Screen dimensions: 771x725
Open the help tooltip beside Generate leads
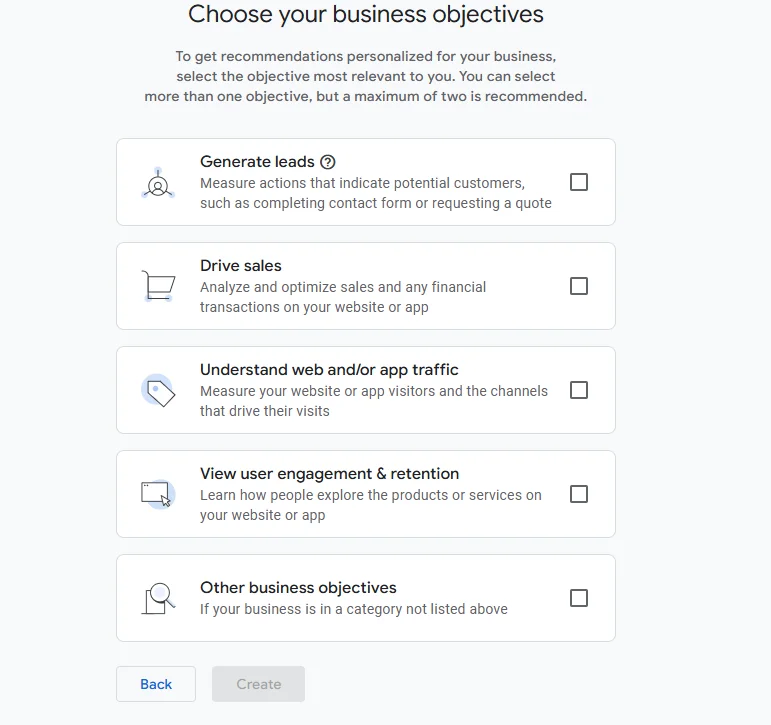pyautogui.click(x=328, y=162)
